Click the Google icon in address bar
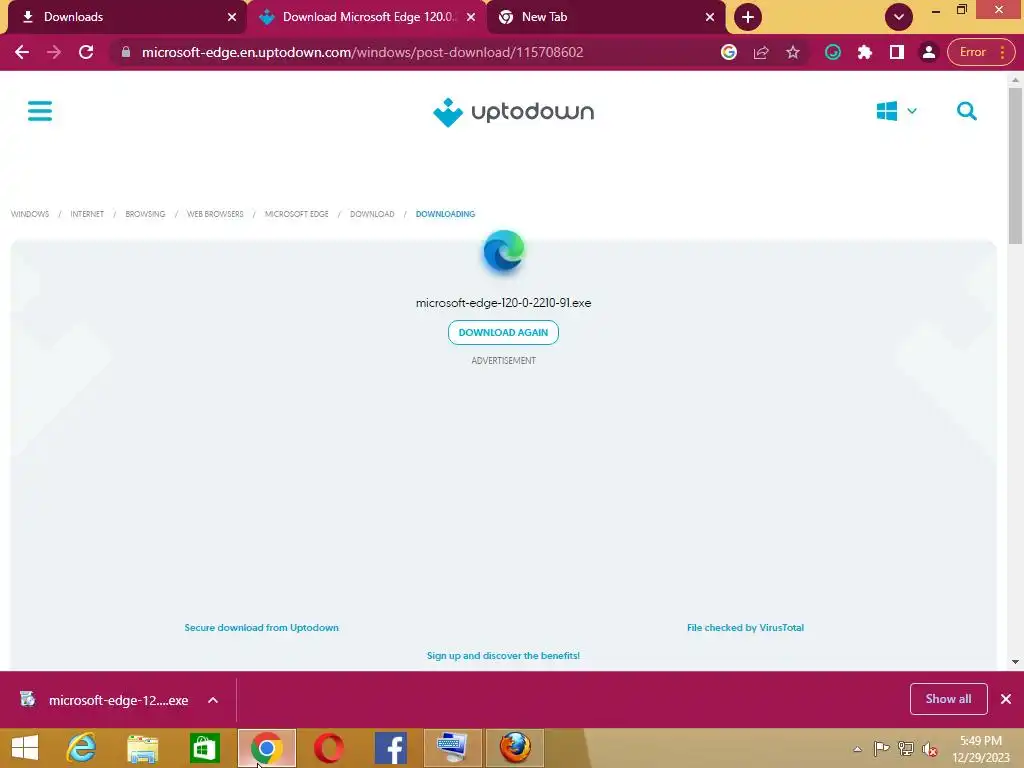 coord(729,52)
